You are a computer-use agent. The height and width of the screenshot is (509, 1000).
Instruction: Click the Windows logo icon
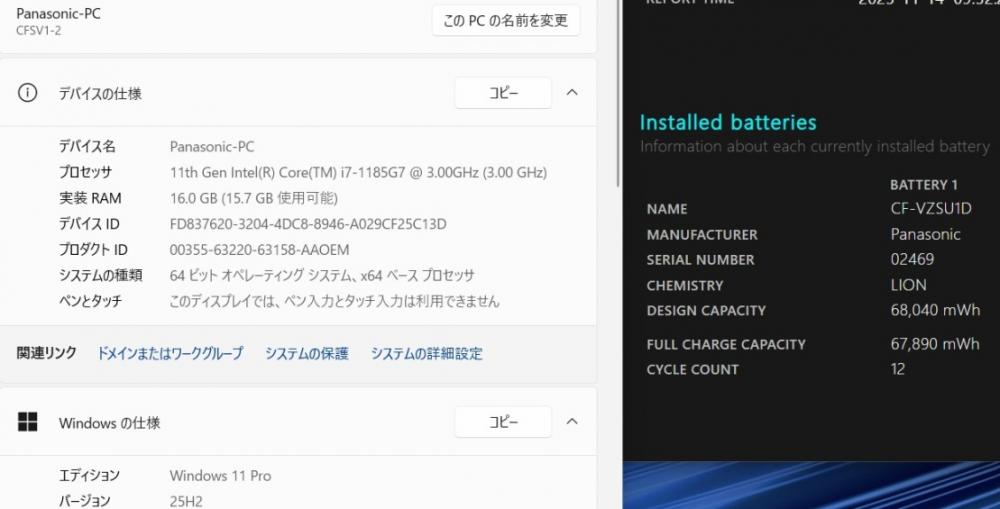27,422
